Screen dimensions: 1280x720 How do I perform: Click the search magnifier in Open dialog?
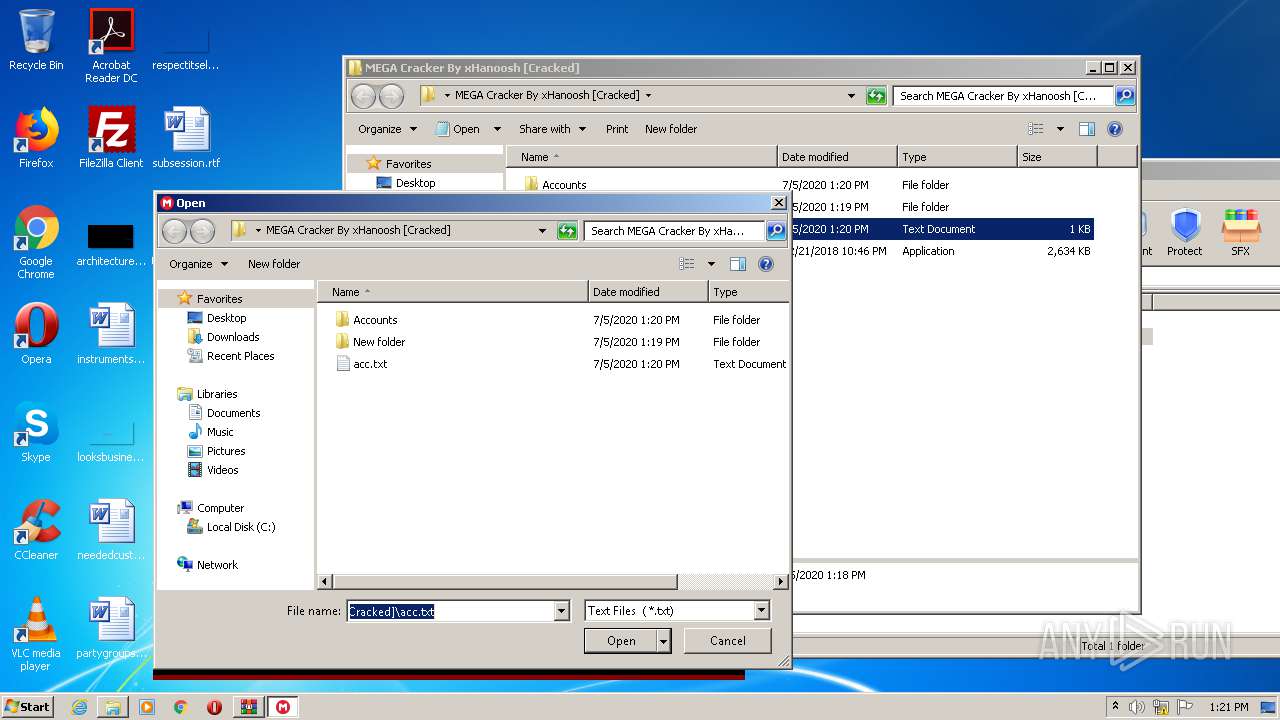click(776, 231)
